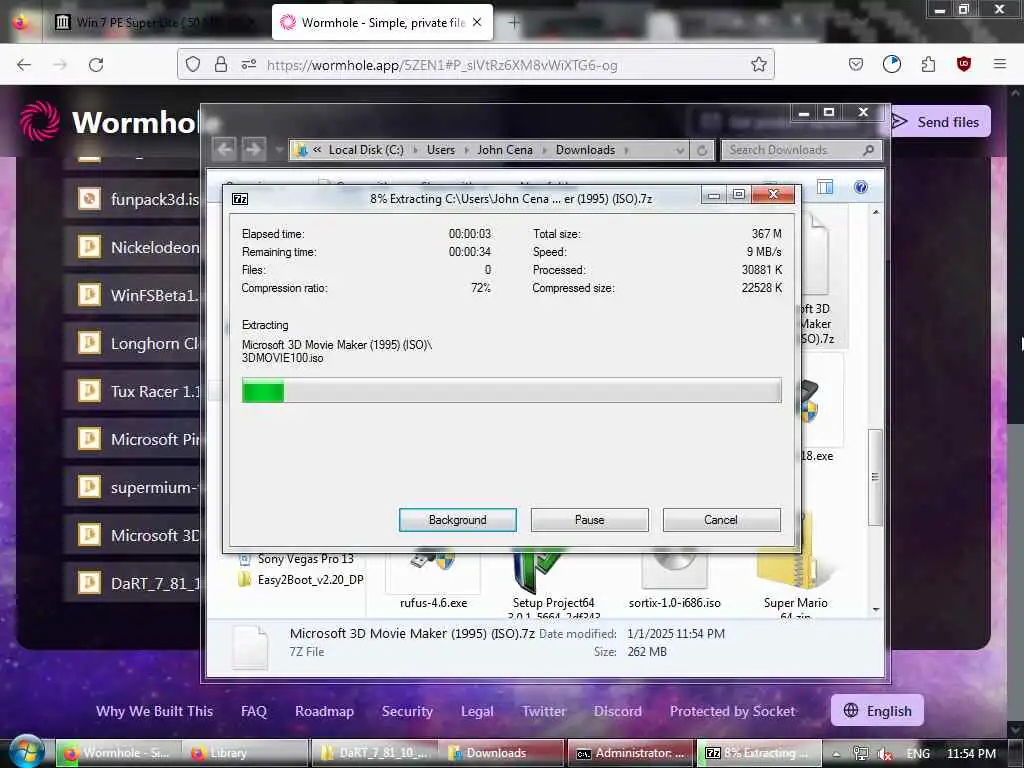Click the Wormhole URL address field
Image resolution: width=1024 pixels, height=768 pixels.
click(441, 65)
